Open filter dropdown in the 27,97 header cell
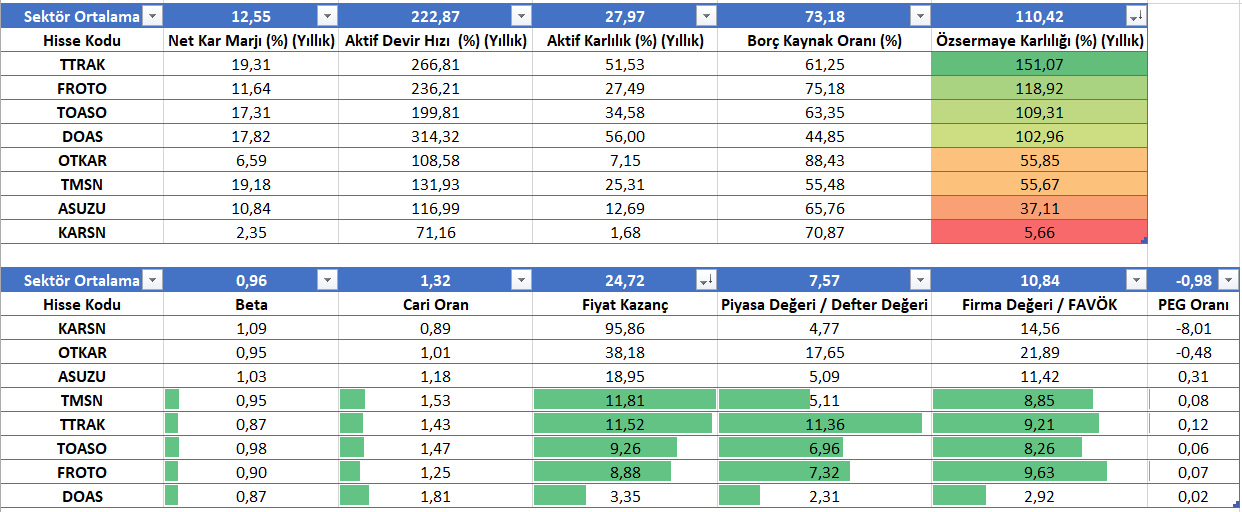The width and height of the screenshot is (1242, 512). click(x=706, y=16)
